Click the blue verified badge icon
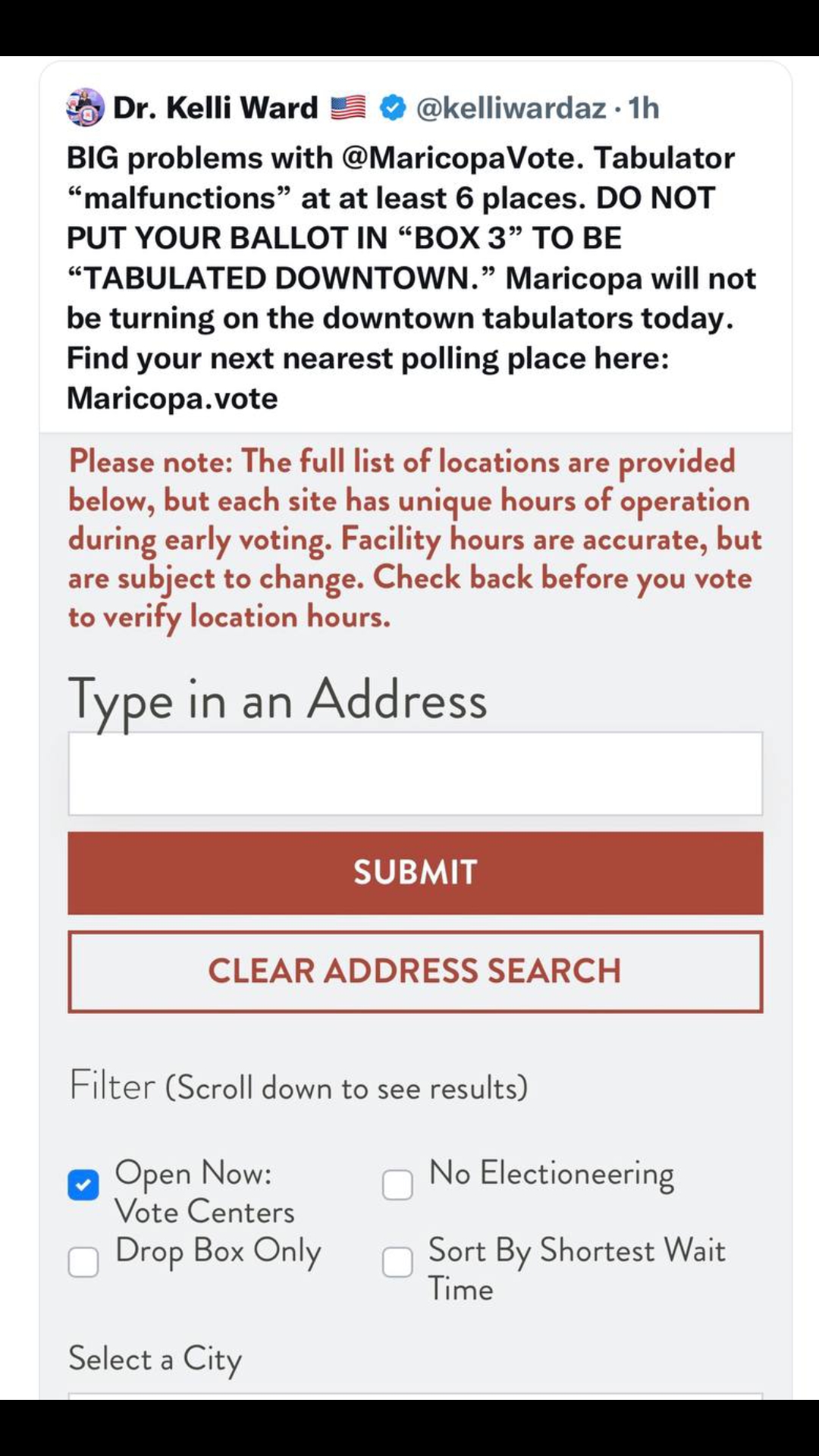This screenshot has height=1456, width=819. point(392,108)
